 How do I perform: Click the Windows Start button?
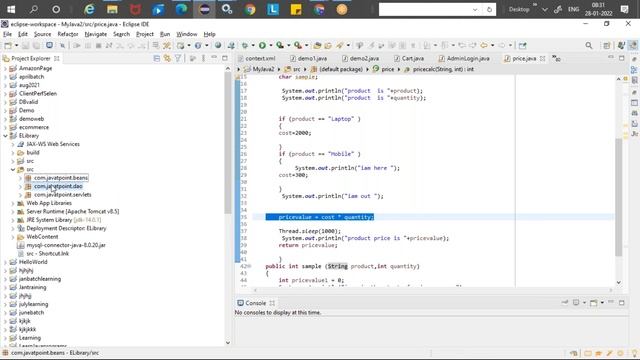(11, 9)
